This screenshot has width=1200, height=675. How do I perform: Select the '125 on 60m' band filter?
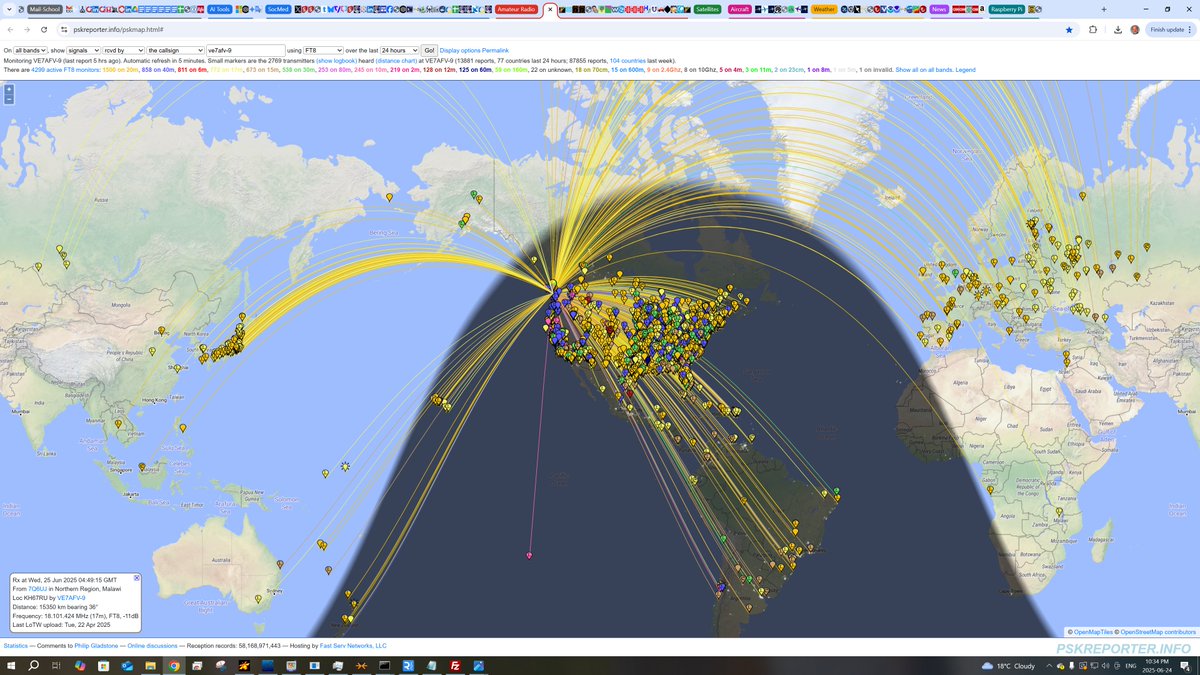(x=474, y=70)
